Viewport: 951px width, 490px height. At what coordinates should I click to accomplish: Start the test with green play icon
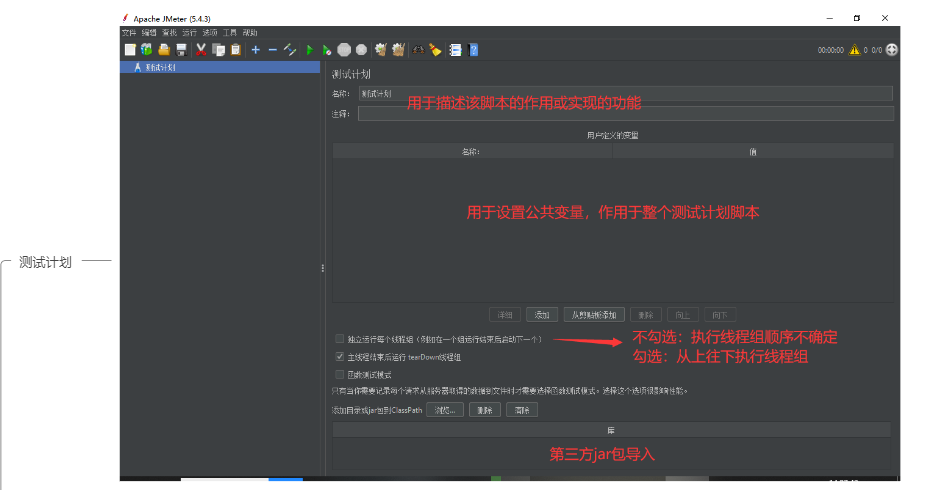310,50
